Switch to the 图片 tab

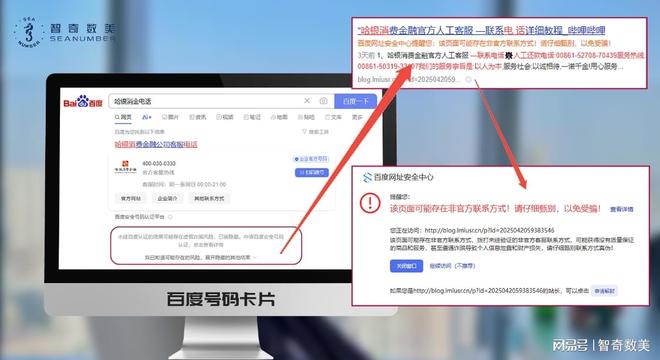tap(170, 117)
